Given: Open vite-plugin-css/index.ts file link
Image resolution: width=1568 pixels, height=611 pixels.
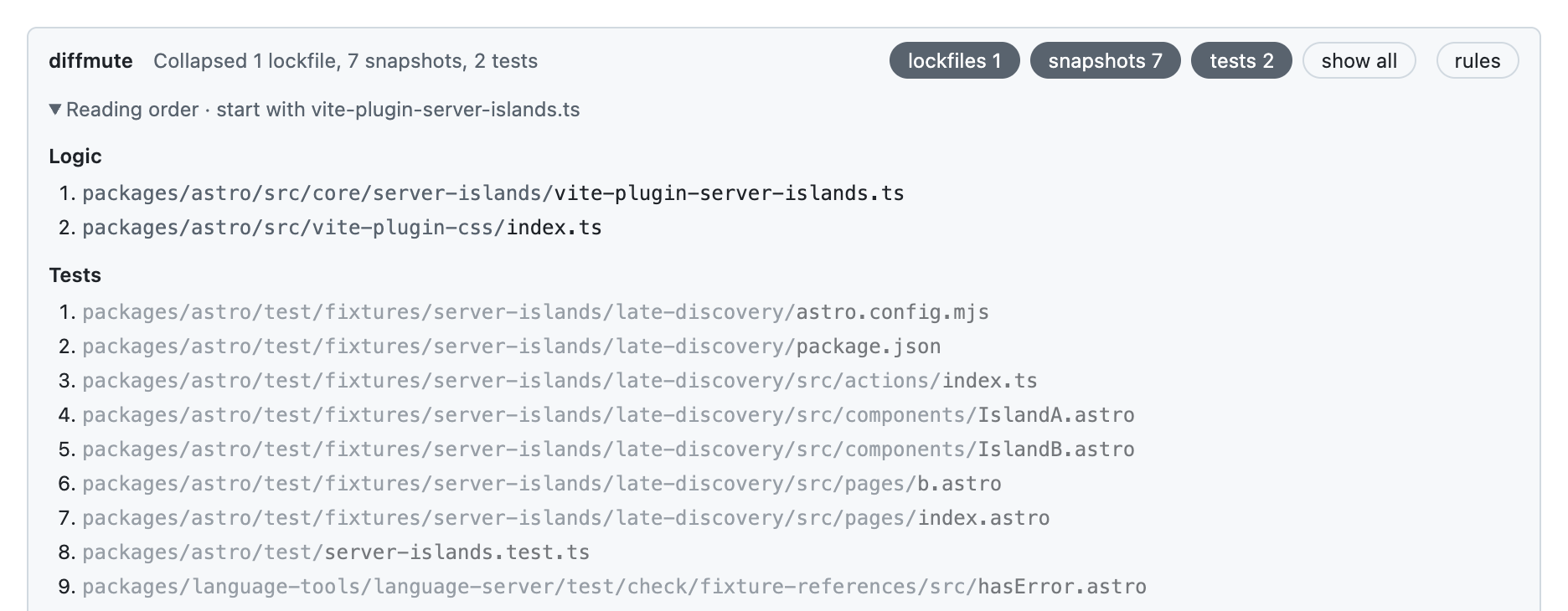Looking at the screenshot, I should (342, 228).
